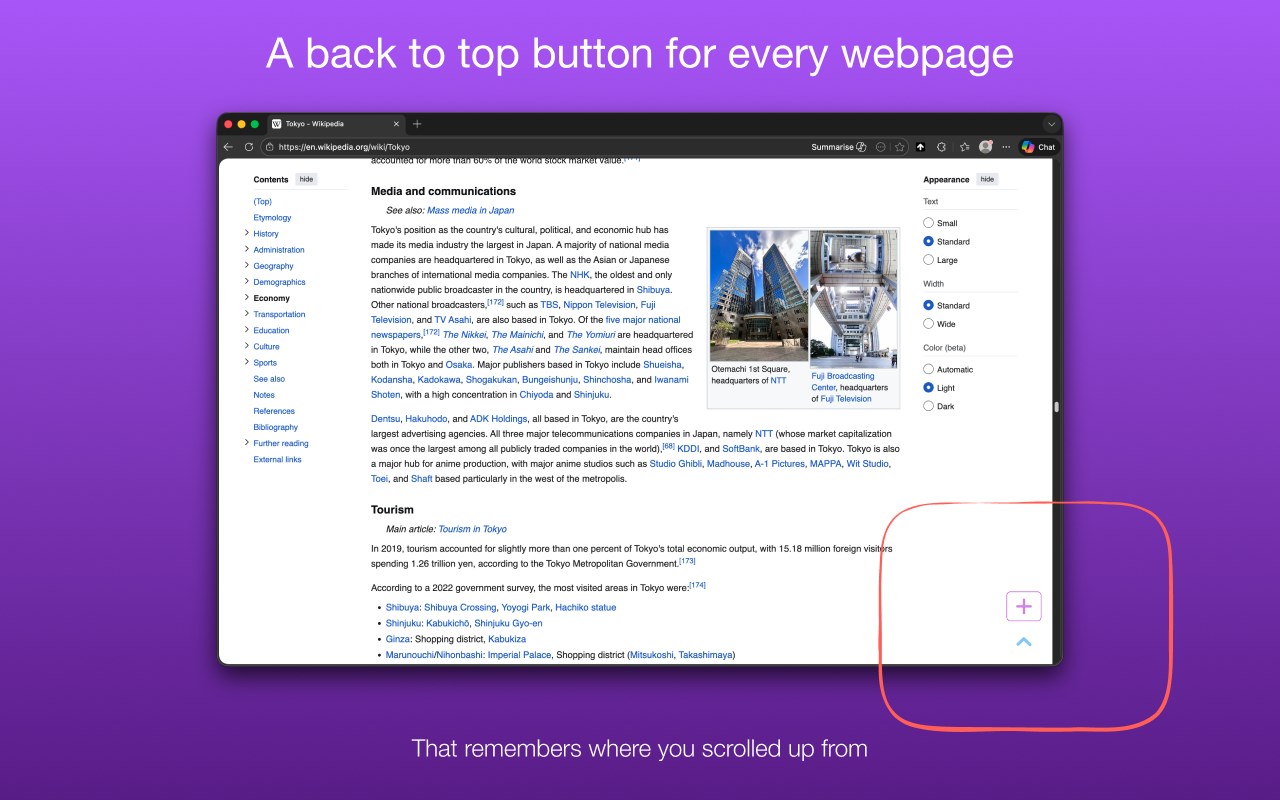This screenshot has width=1280, height=800.
Task: Click the page vertical scrollbar thumb
Action: 1056,407
